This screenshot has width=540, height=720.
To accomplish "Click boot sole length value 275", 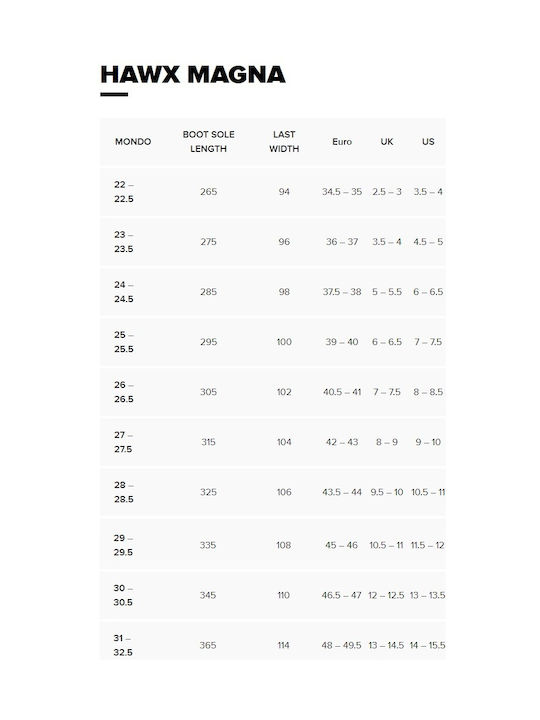I will coord(208,242).
